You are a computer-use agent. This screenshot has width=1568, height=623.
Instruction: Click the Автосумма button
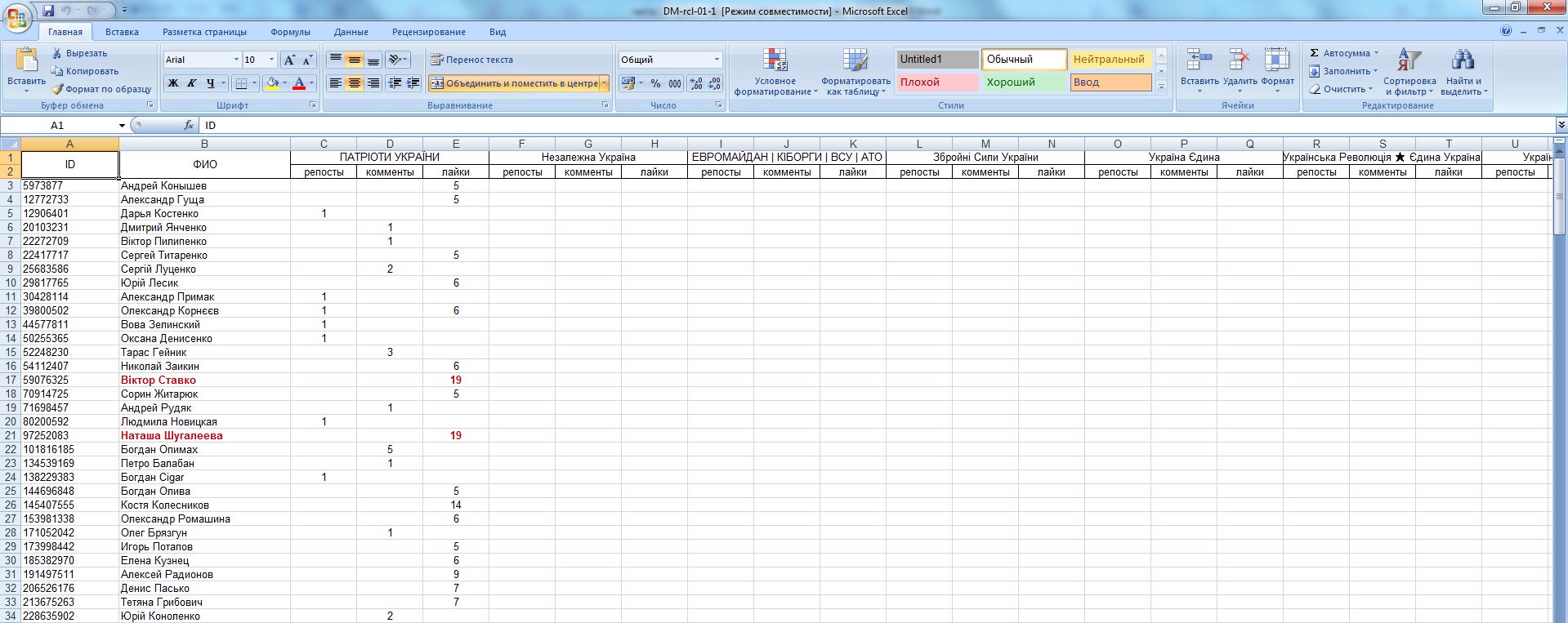point(1343,53)
